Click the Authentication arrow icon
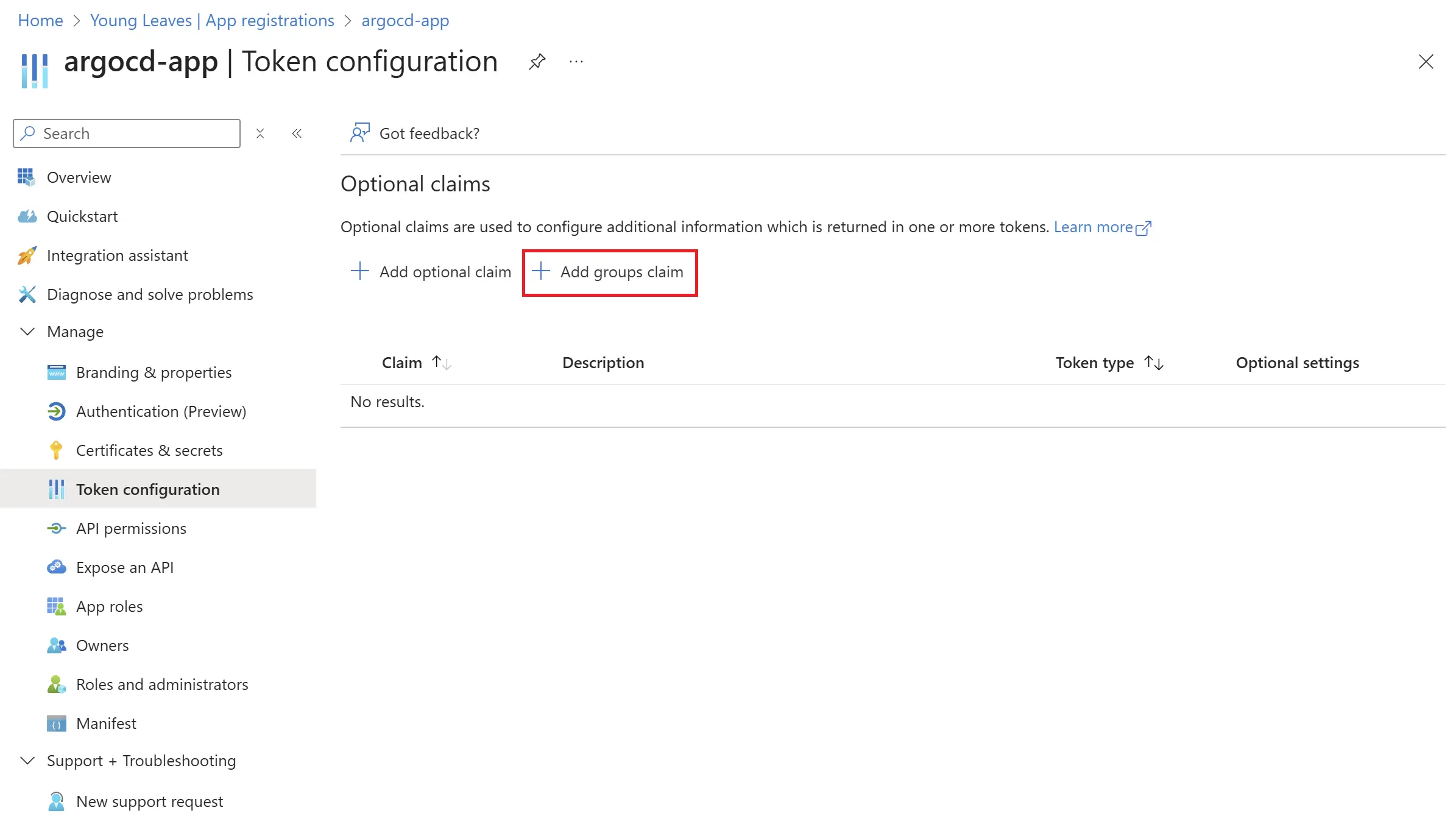1456x838 pixels. [56, 411]
